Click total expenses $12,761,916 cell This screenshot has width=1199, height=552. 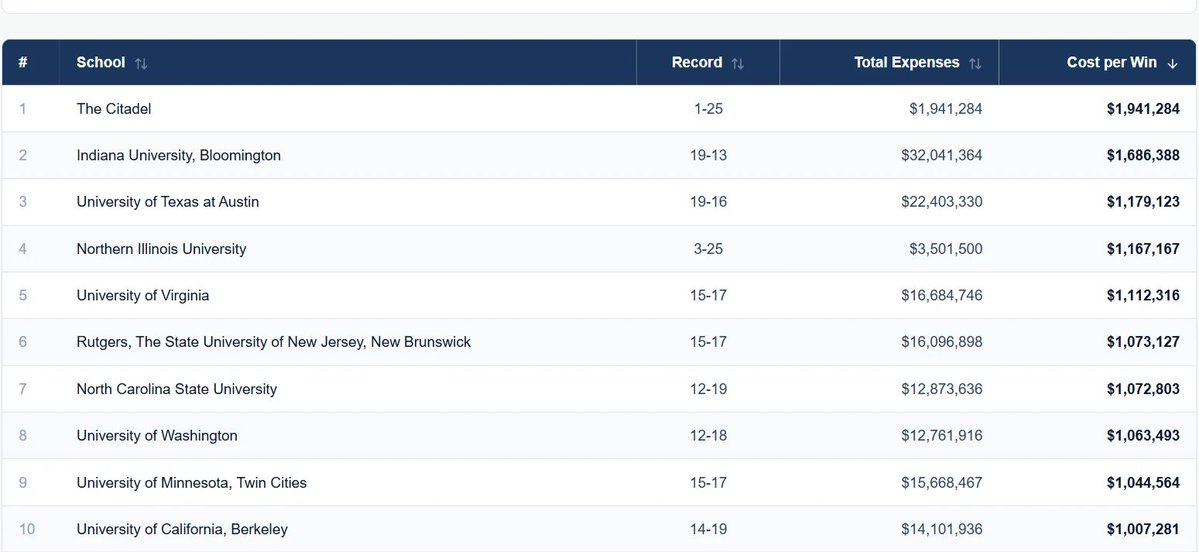coord(941,435)
